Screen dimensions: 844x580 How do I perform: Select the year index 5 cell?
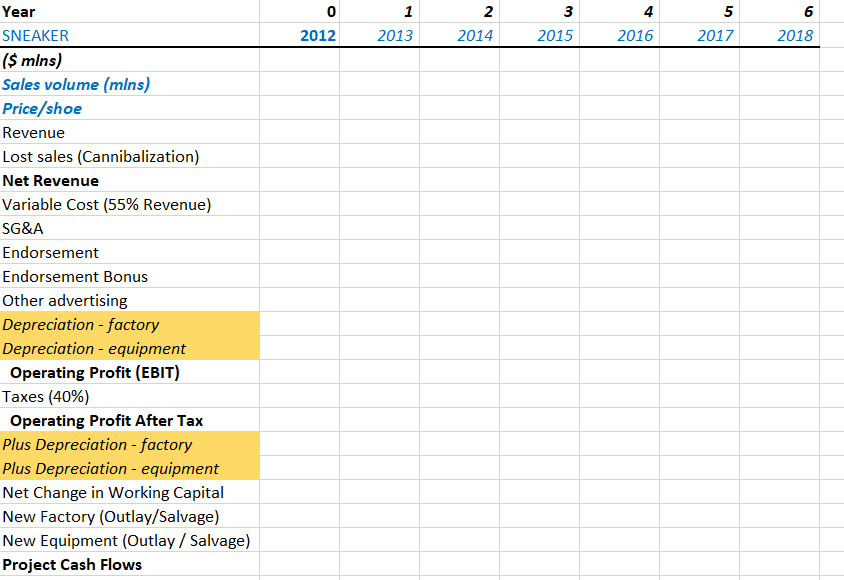tap(700, 11)
